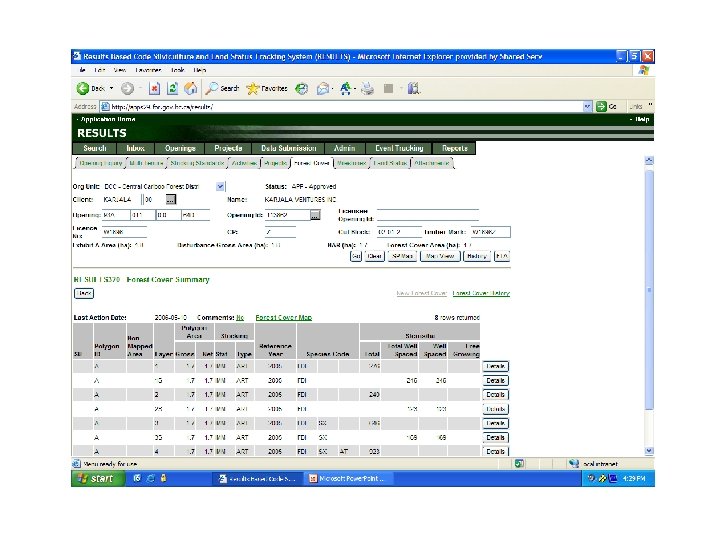This screenshot has width=720, height=540.
Task: Expand the Org Unit dropdown
Action: click(221, 186)
